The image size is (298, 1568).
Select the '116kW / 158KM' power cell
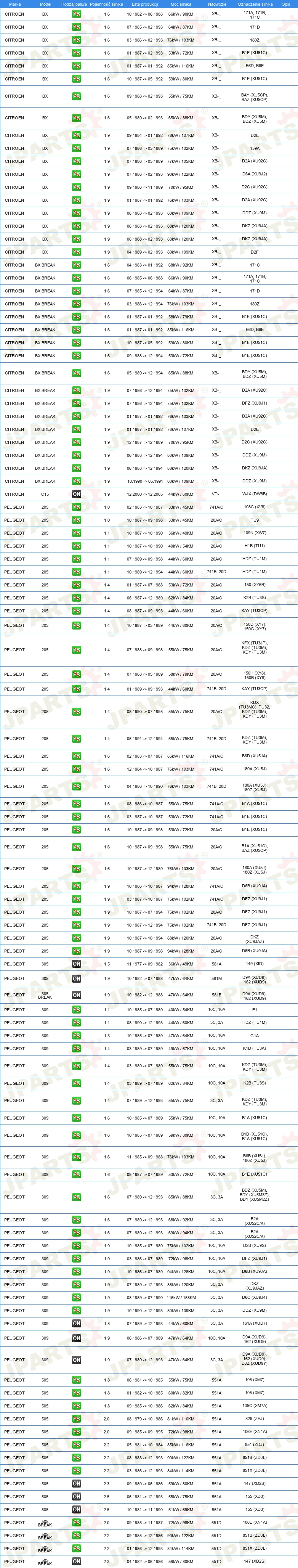[x=181, y=1297]
